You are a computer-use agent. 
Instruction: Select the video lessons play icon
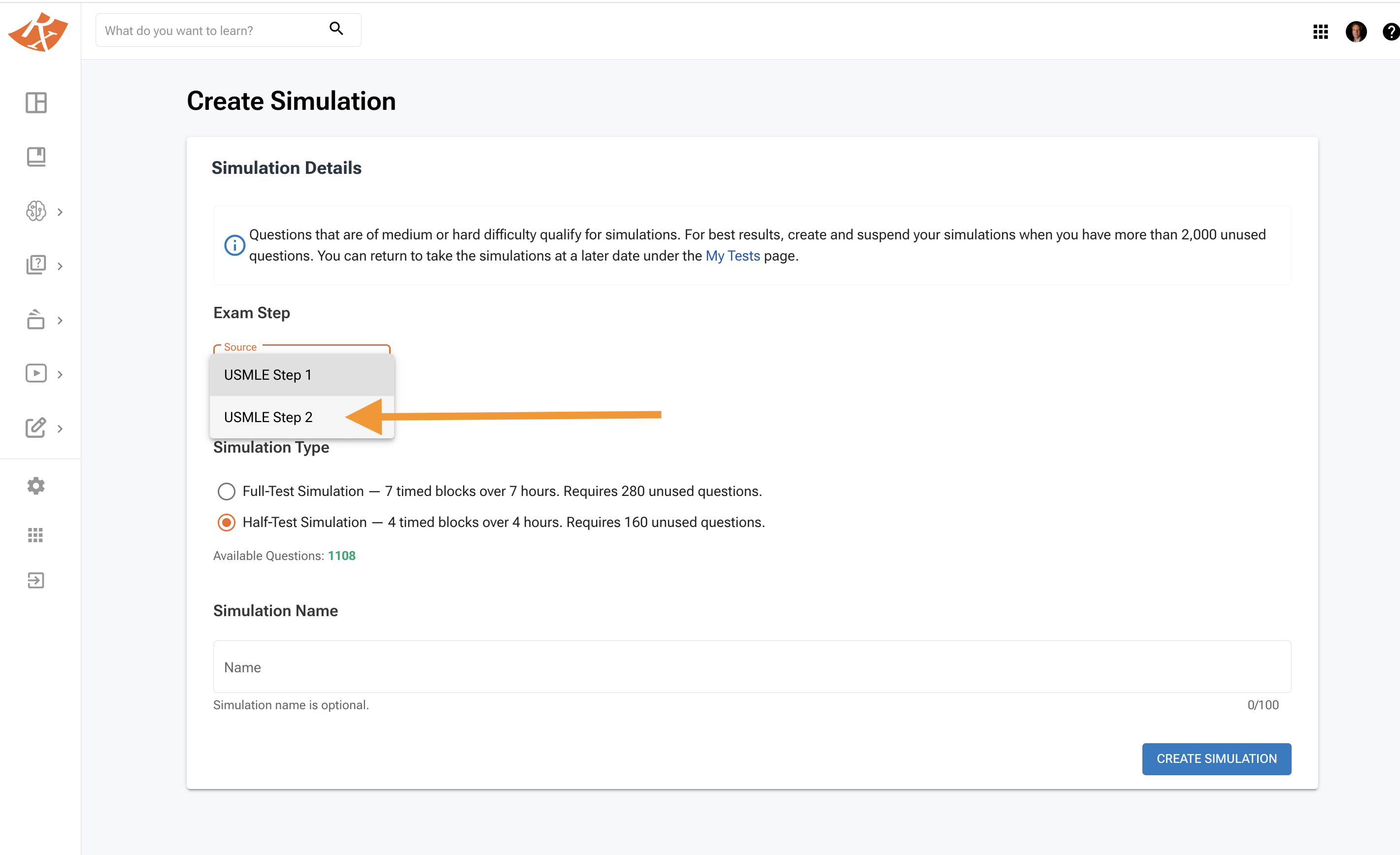[x=36, y=373]
